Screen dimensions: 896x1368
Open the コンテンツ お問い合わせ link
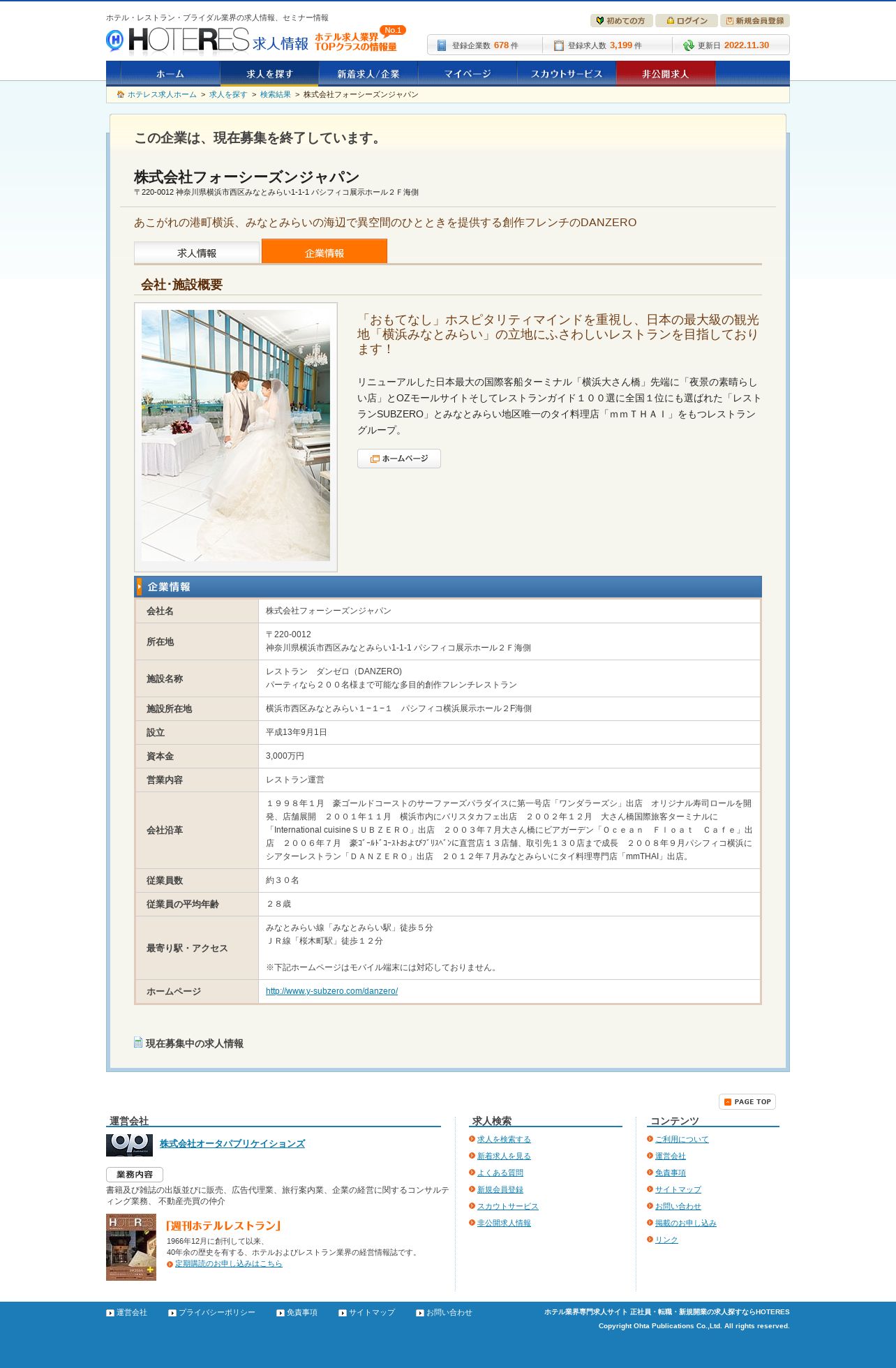[678, 1206]
